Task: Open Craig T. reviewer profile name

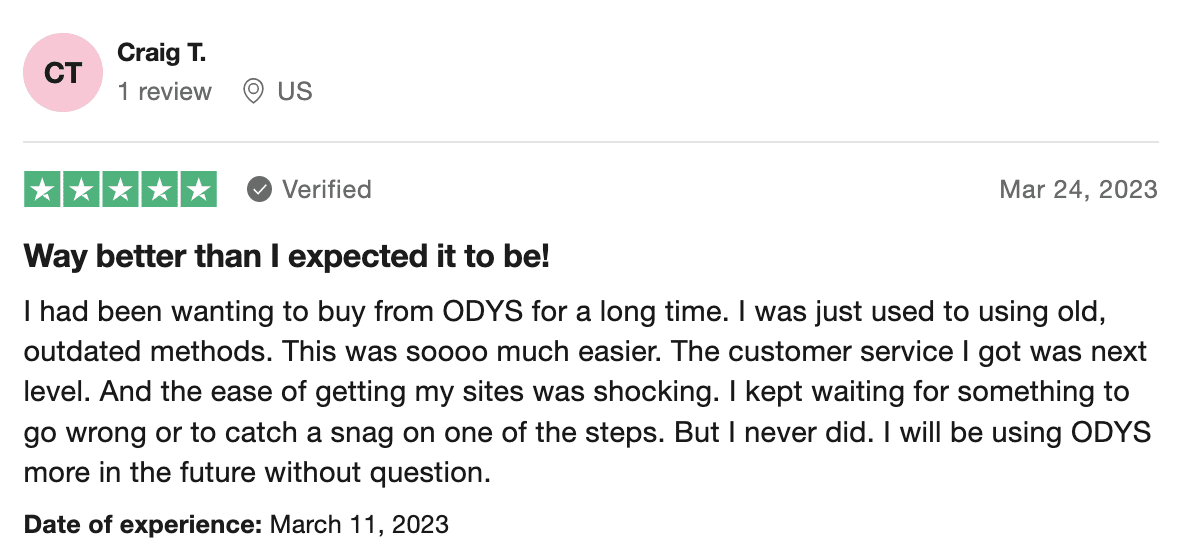Action: click(161, 53)
